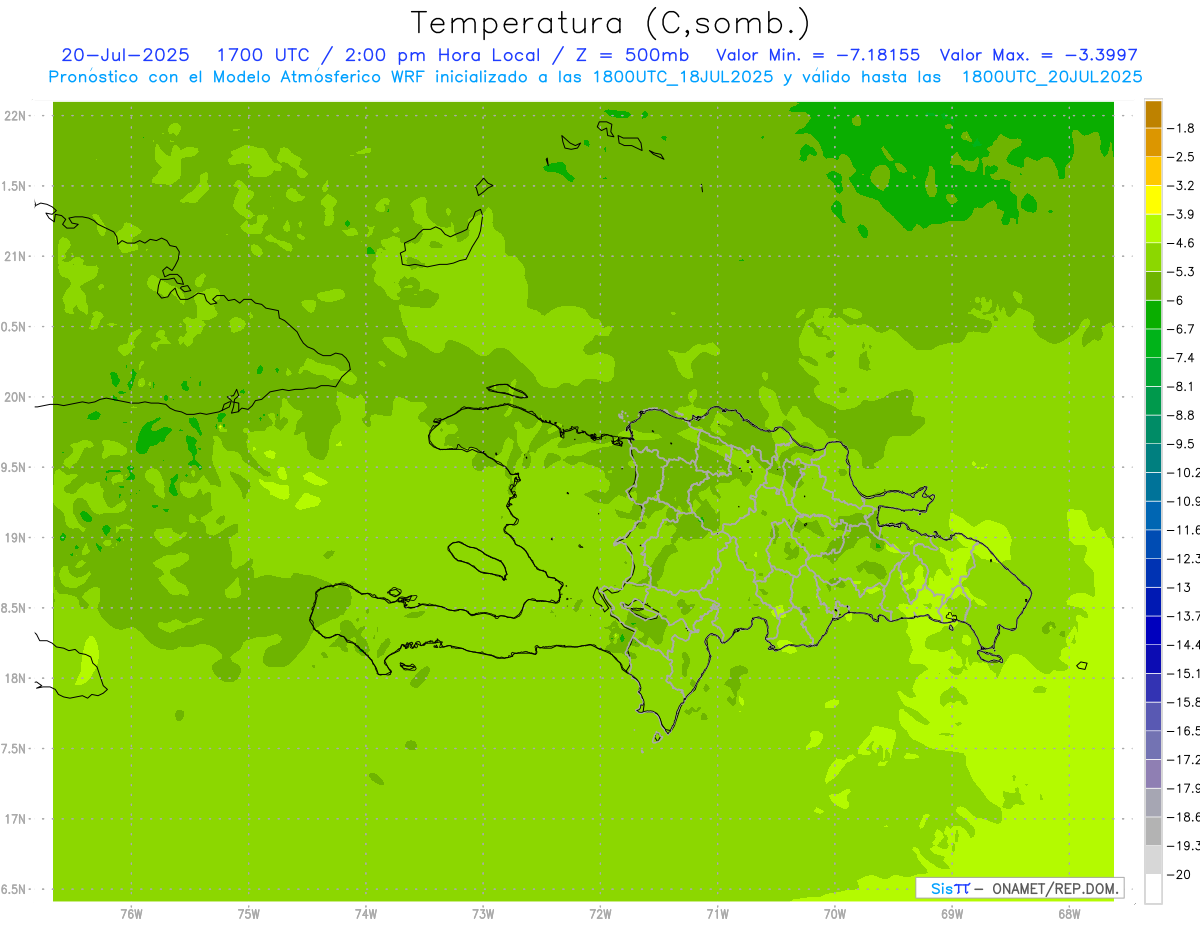1200x927 pixels.
Task: Click the "72W" longitude axis label
Action: 601,913
